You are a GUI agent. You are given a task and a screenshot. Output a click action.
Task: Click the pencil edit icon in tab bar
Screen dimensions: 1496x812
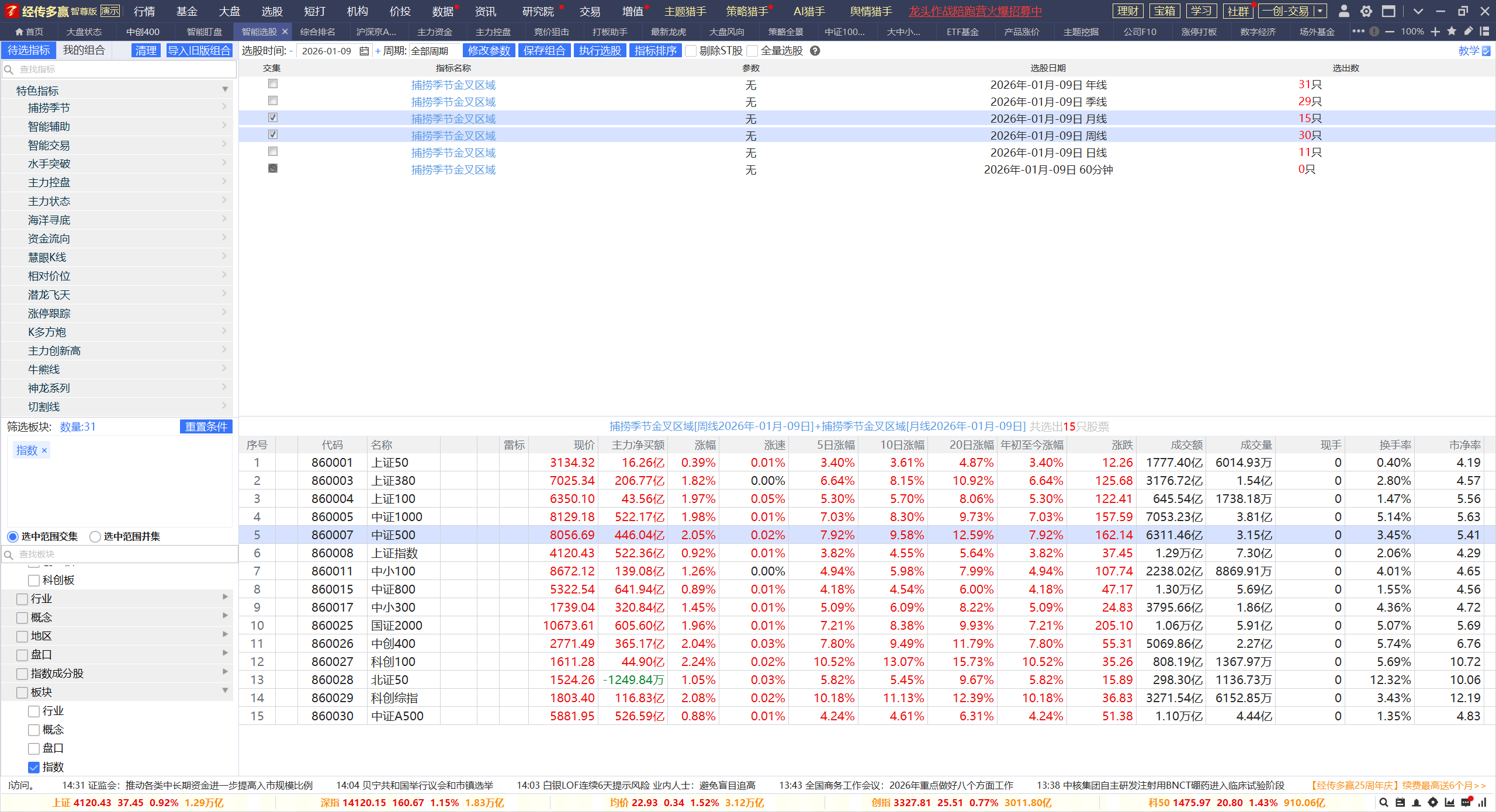[1469, 32]
